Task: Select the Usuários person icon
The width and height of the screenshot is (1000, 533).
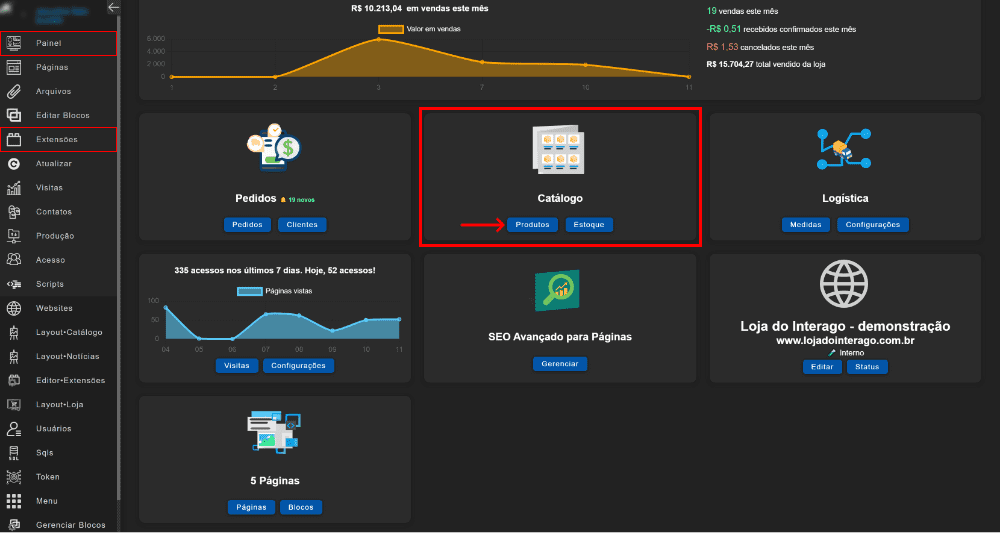Action: pos(14,428)
